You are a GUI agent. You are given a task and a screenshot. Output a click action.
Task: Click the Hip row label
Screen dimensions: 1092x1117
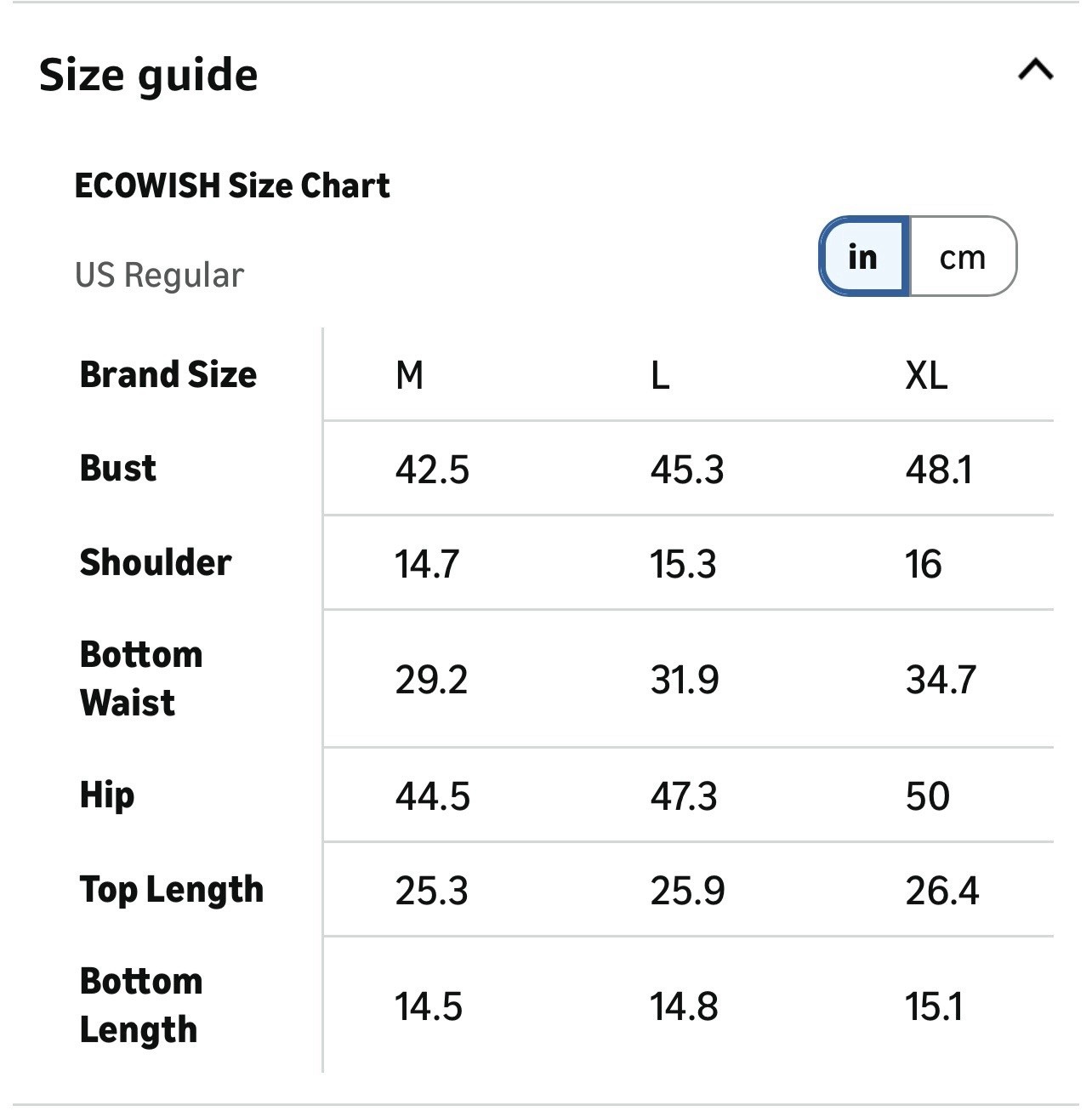coord(107,796)
